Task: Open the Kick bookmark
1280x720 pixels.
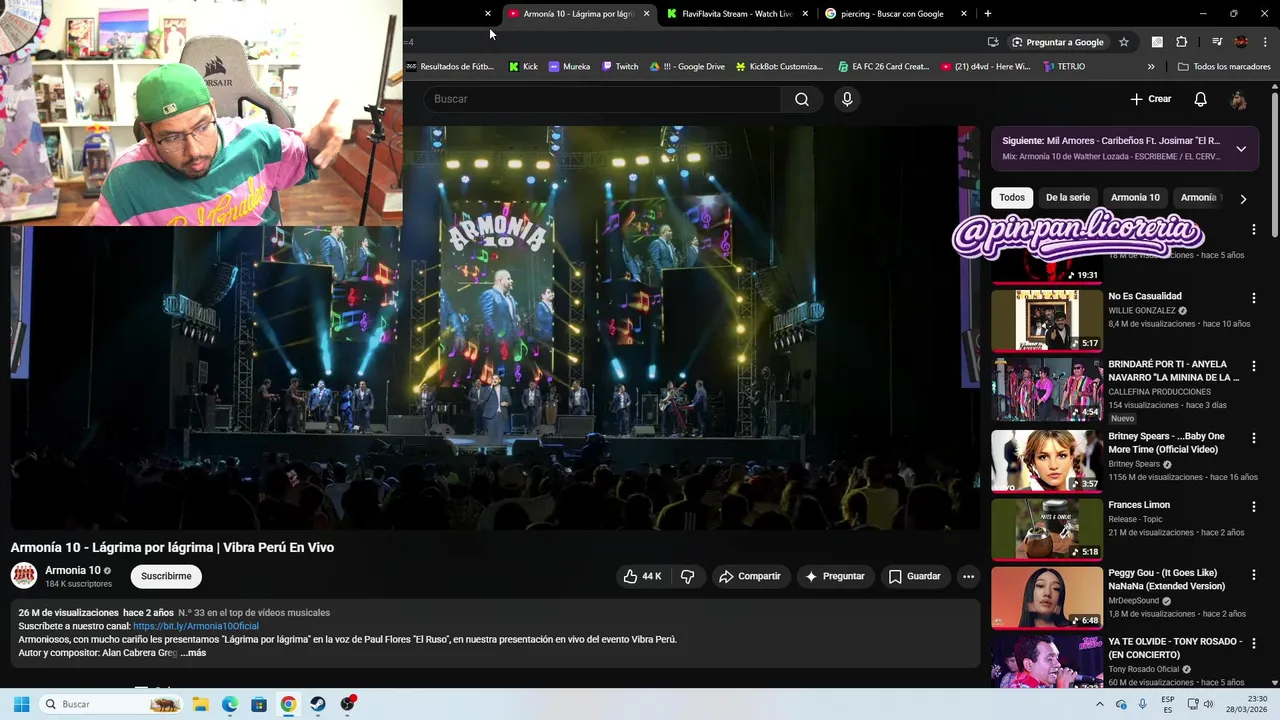Action: (x=523, y=67)
